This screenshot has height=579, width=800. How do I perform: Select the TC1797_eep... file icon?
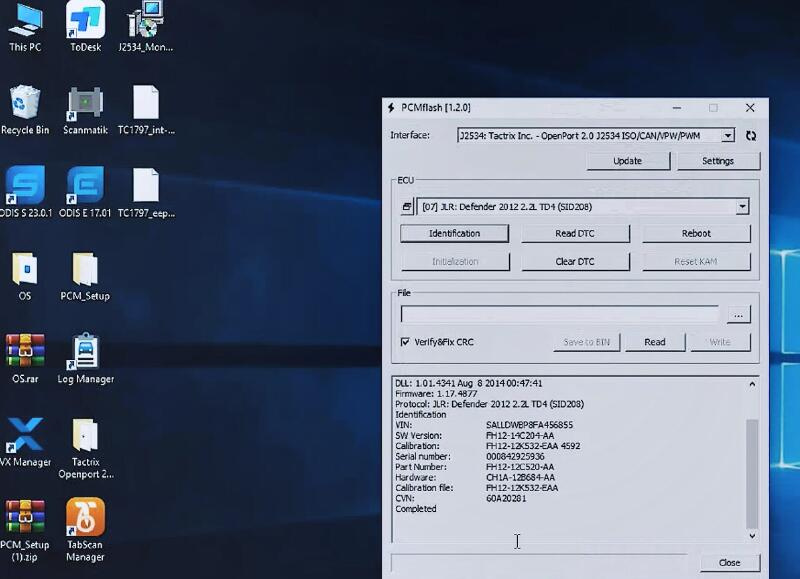146,192
